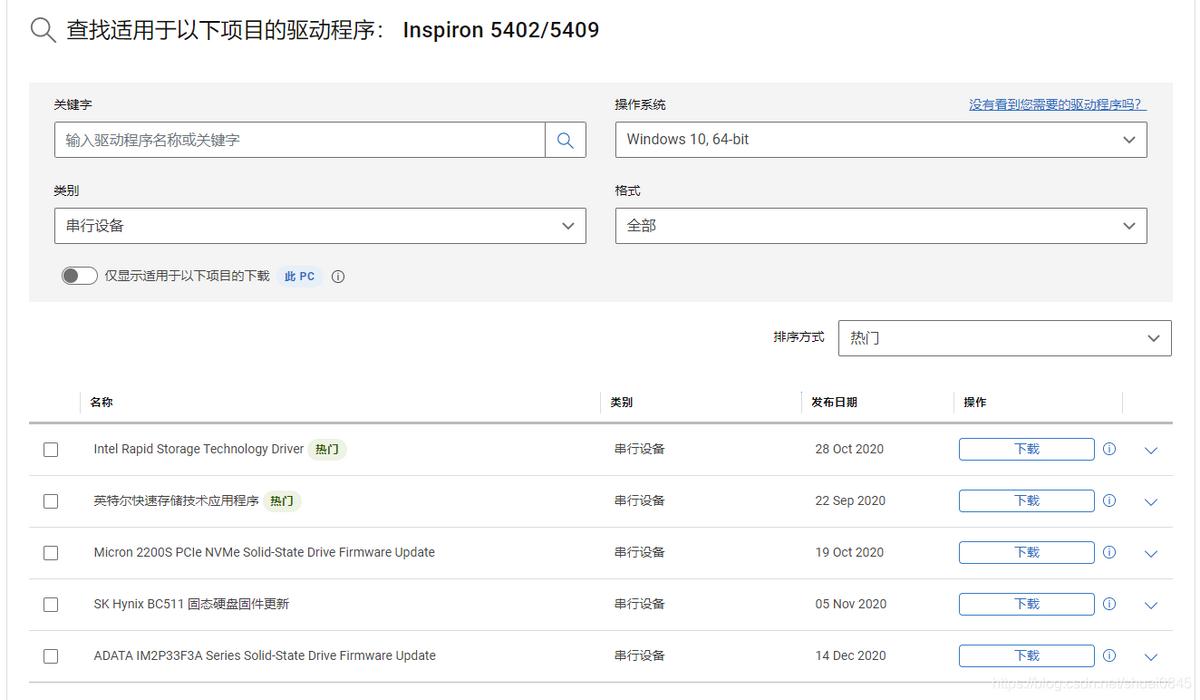The image size is (1200, 700).
Task: Check the Intel Rapid Storage Technology Driver checkbox
Action: click(51, 449)
